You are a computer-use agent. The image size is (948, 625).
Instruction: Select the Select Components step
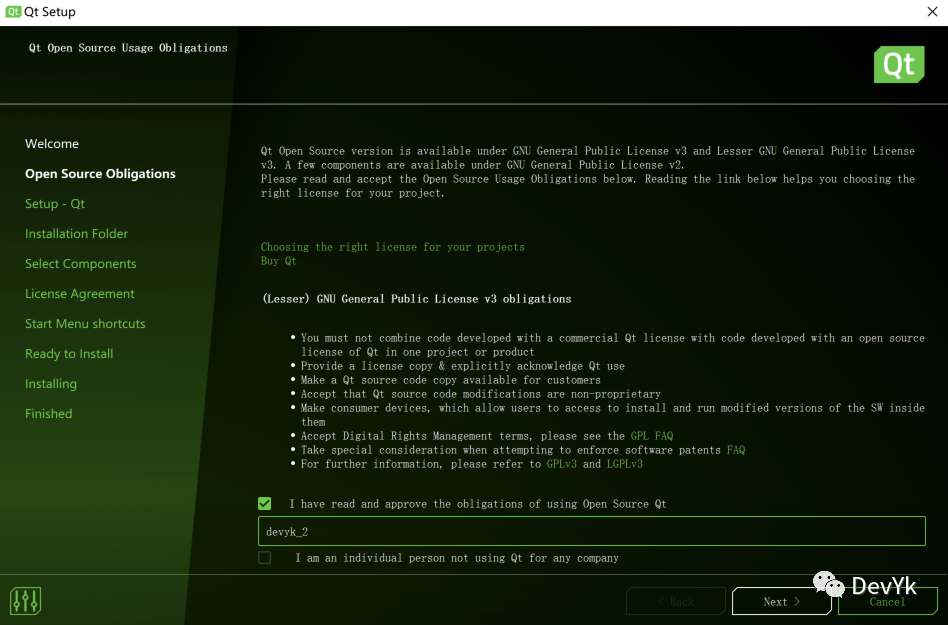point(81,264)
